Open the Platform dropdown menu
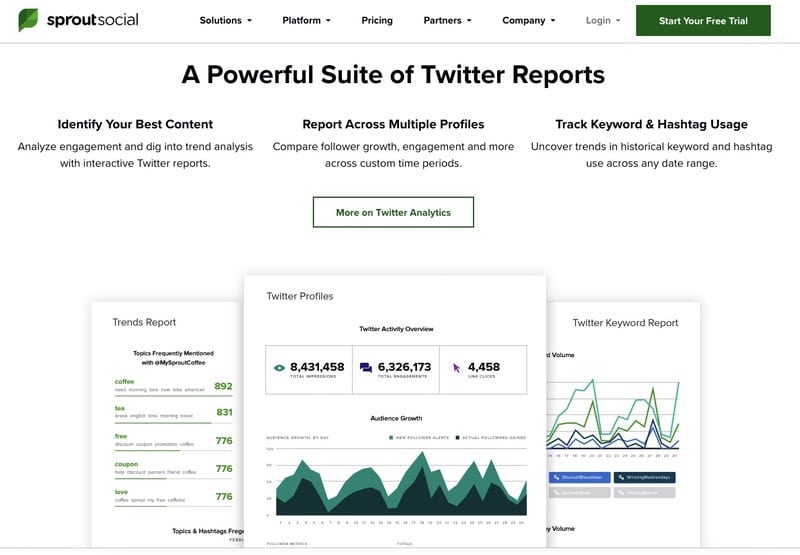 pos(307,20)
